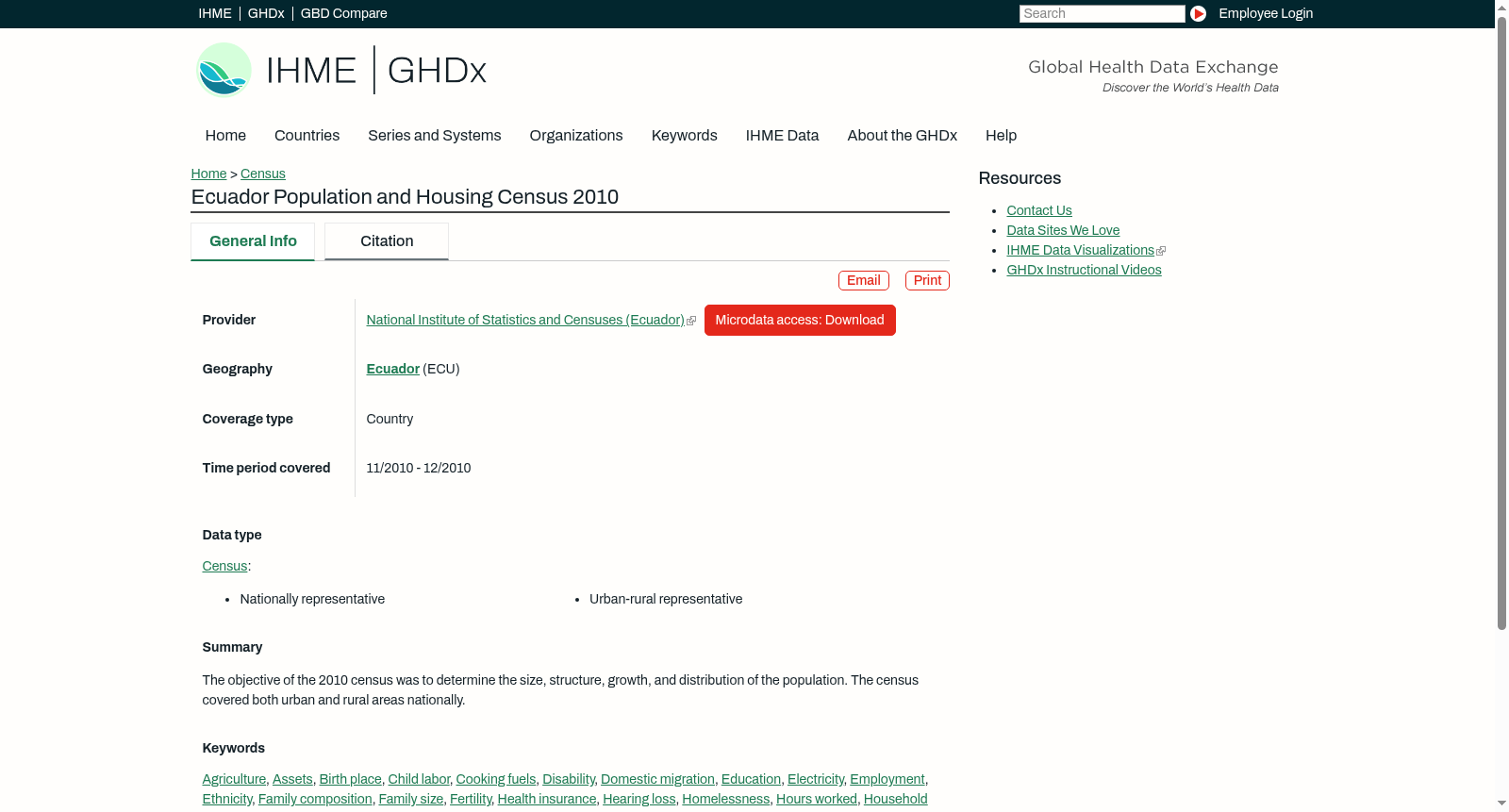
Task: Open Employee Login
Action: [x=1266, y=13]
